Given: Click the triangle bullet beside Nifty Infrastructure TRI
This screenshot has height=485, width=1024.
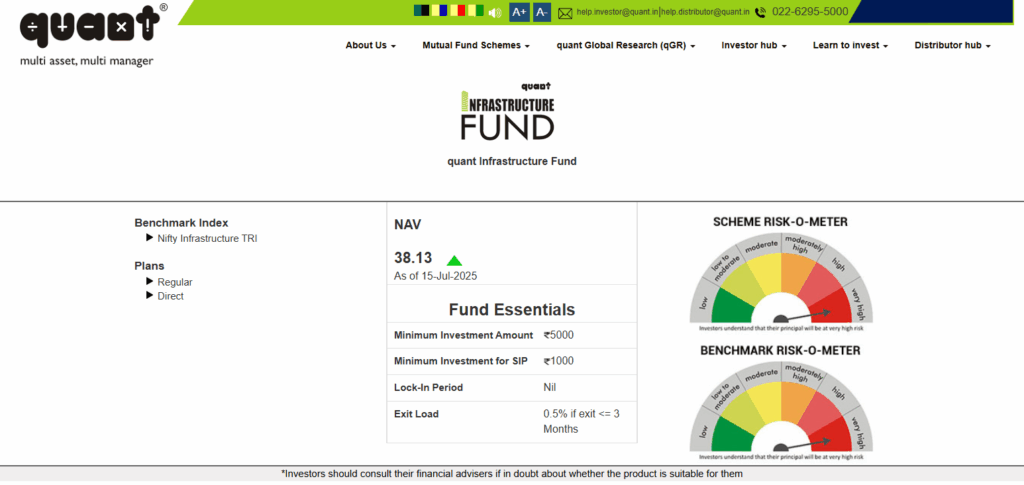Looking at the screenshot, I should click(150, 238).
